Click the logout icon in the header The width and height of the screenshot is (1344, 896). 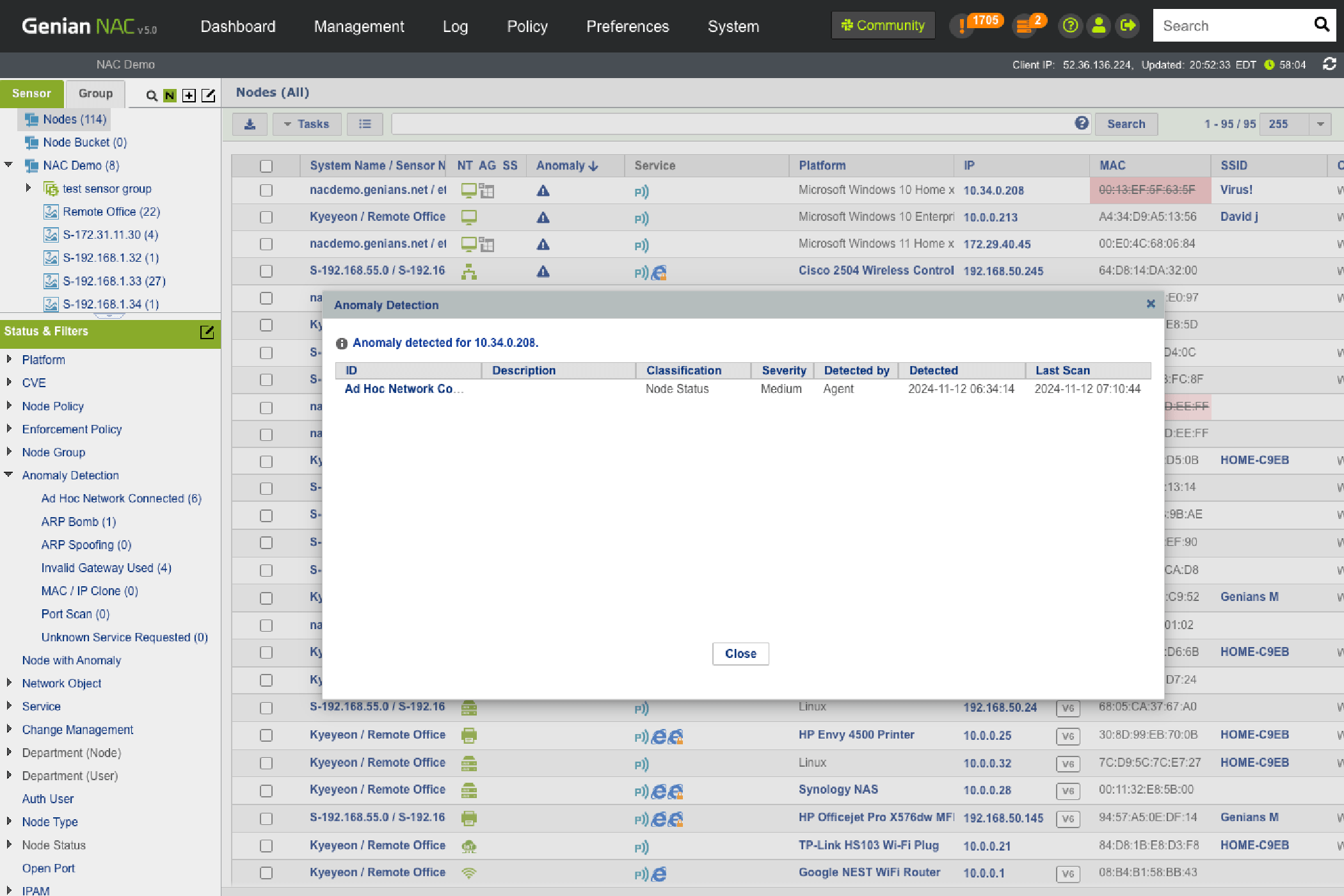pos(1128,26)
